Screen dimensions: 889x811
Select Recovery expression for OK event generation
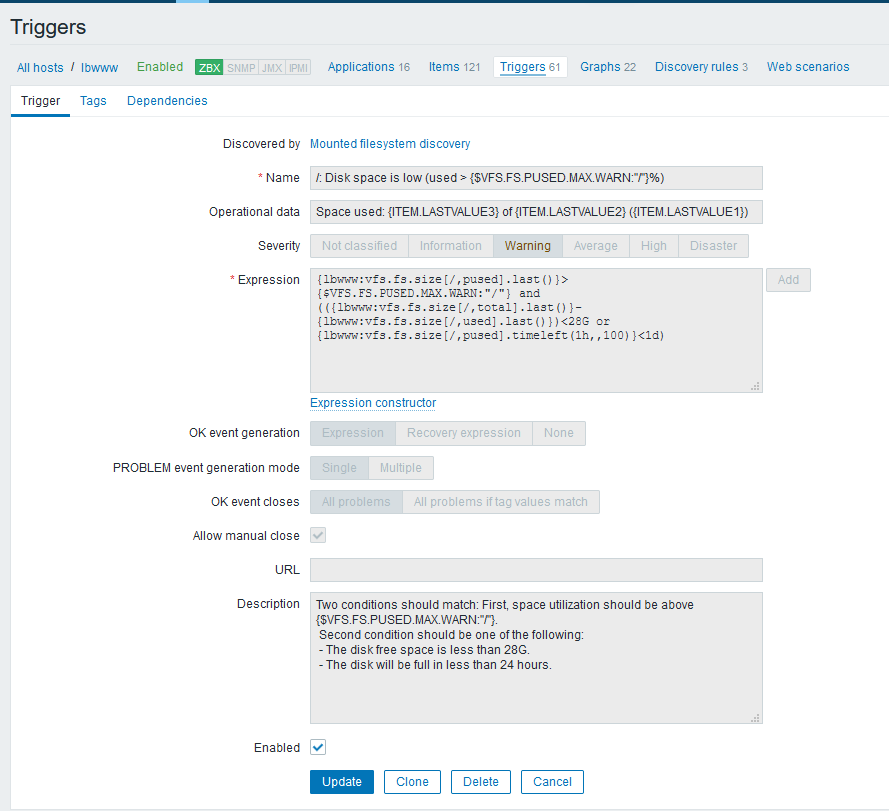464,433
